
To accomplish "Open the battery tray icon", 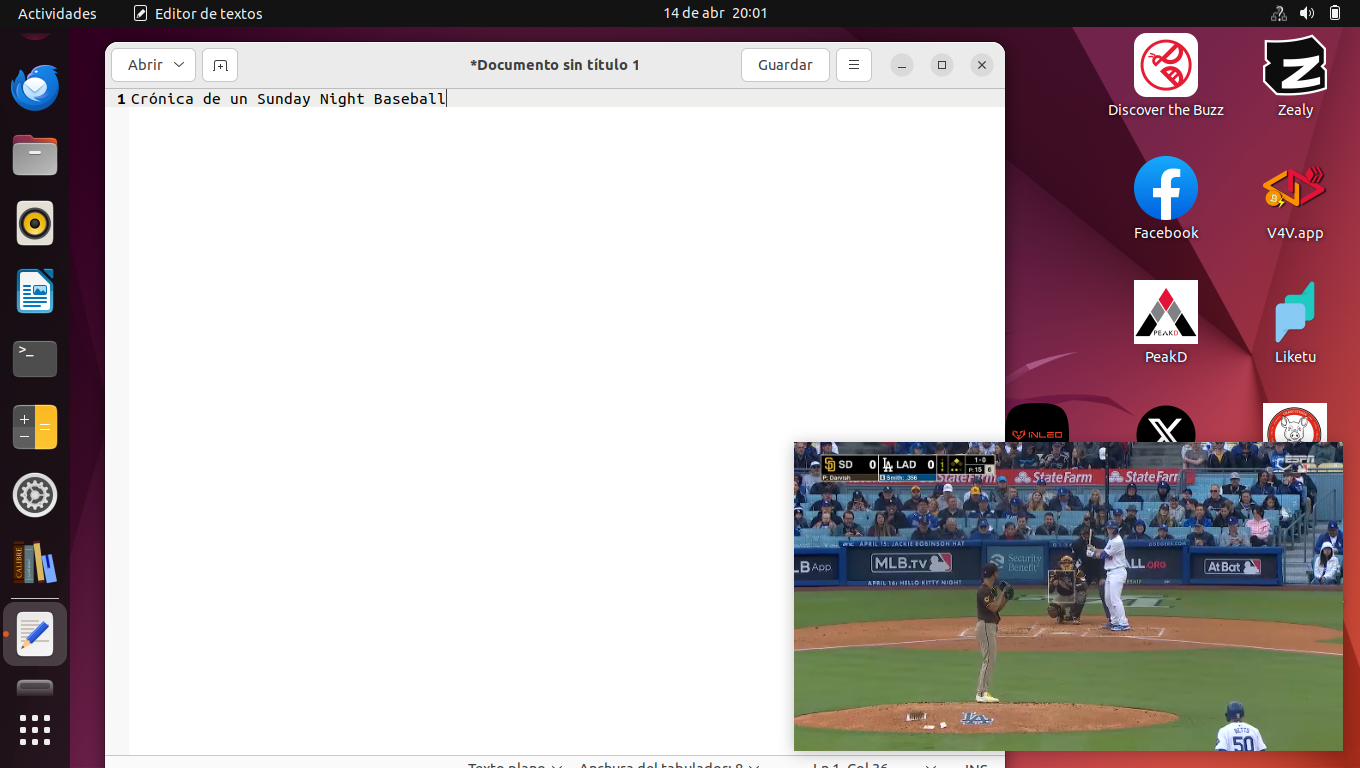I will coord(1335,13).
